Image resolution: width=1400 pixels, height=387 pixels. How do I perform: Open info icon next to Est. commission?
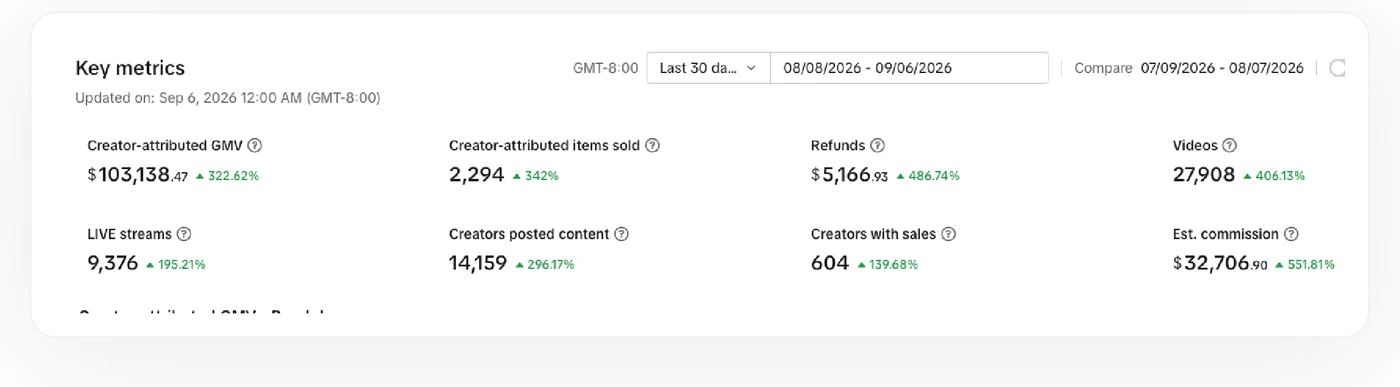click(x=1291, y=234)
